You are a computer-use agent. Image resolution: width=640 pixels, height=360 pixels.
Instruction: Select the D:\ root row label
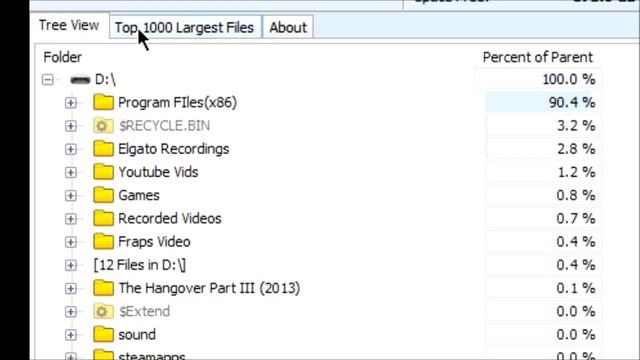coord(105,80)
